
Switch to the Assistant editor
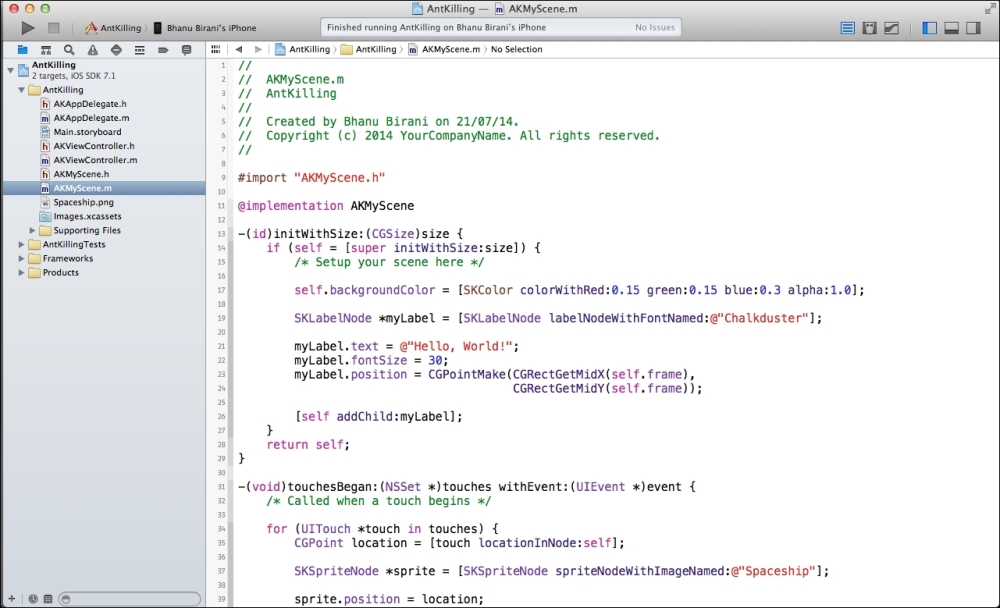pyautogui.click(x=869, y=27)
